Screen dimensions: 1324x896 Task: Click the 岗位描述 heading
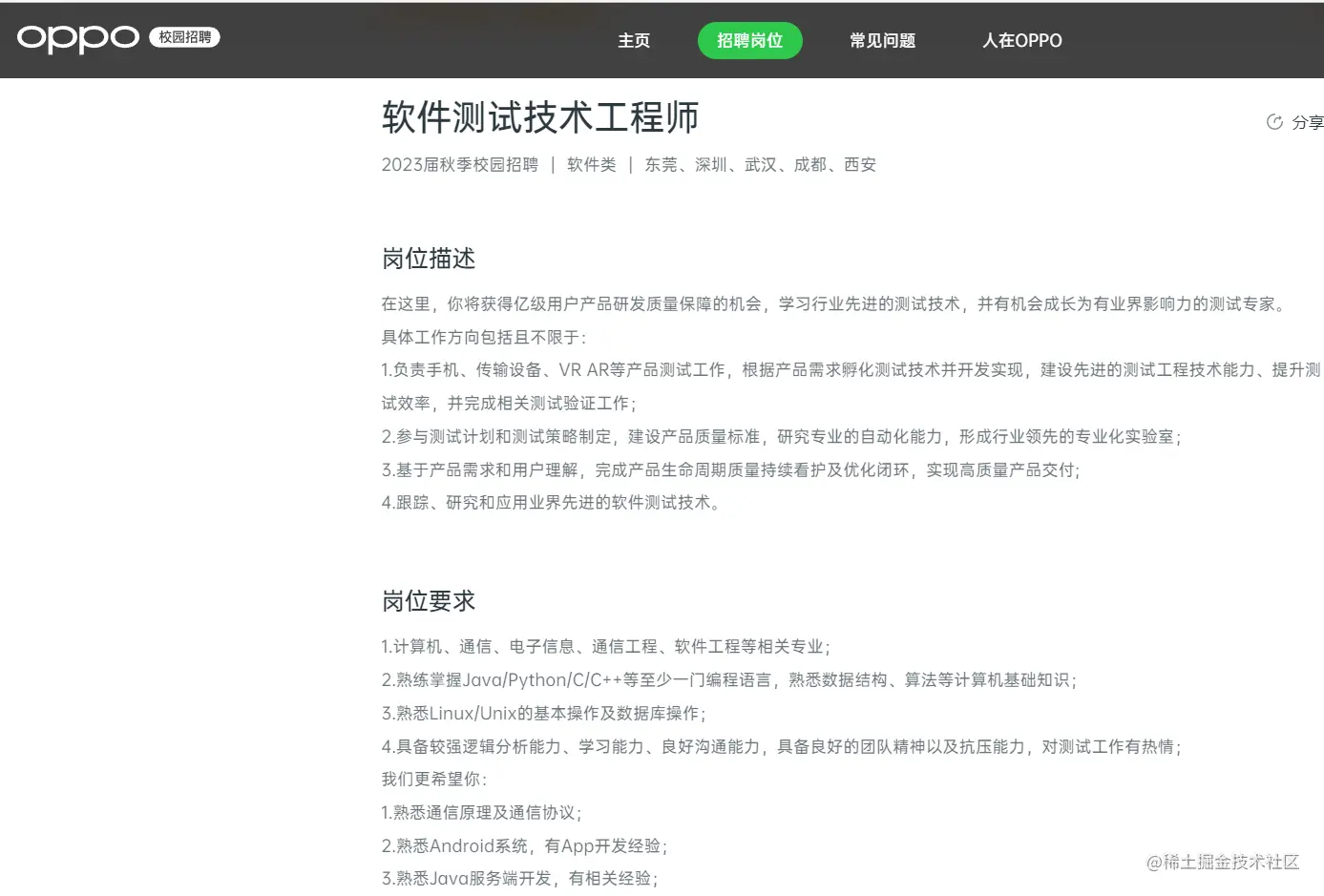point(429,259)
